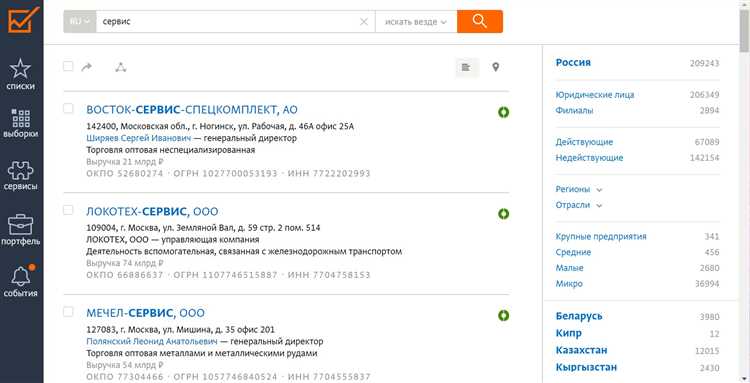Click green status icon for МЕЧЕЛ-СЕРВИС
The width and height of the screenshot is (750, 383).
coord(503,316)
